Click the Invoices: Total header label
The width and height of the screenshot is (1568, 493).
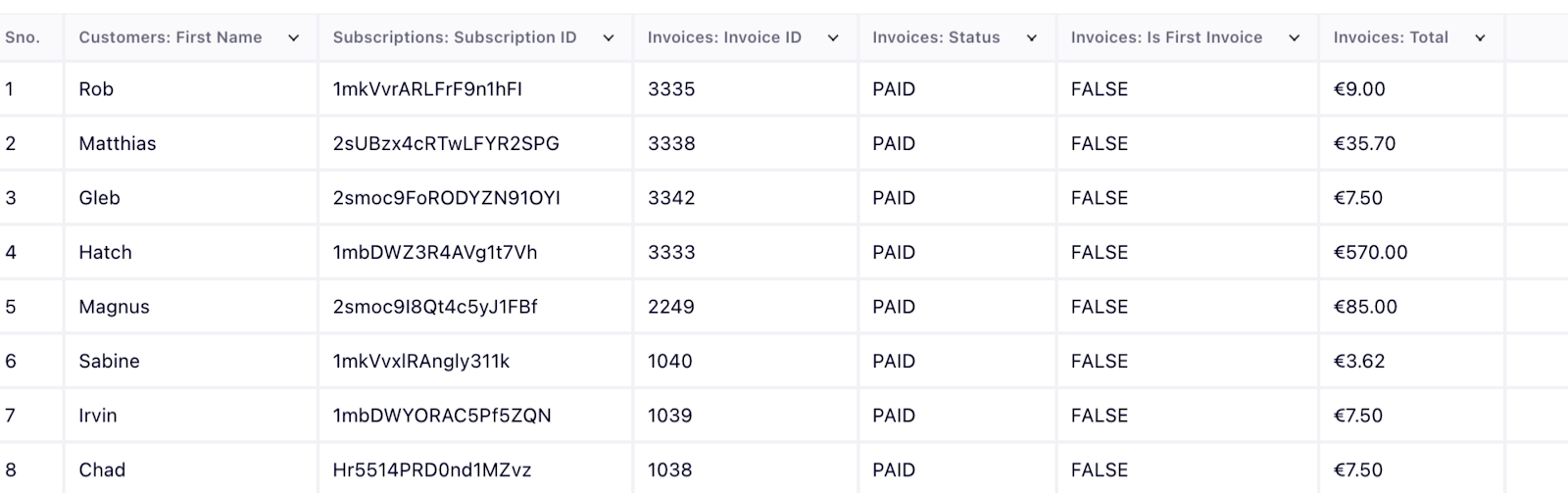[1391, 38]
